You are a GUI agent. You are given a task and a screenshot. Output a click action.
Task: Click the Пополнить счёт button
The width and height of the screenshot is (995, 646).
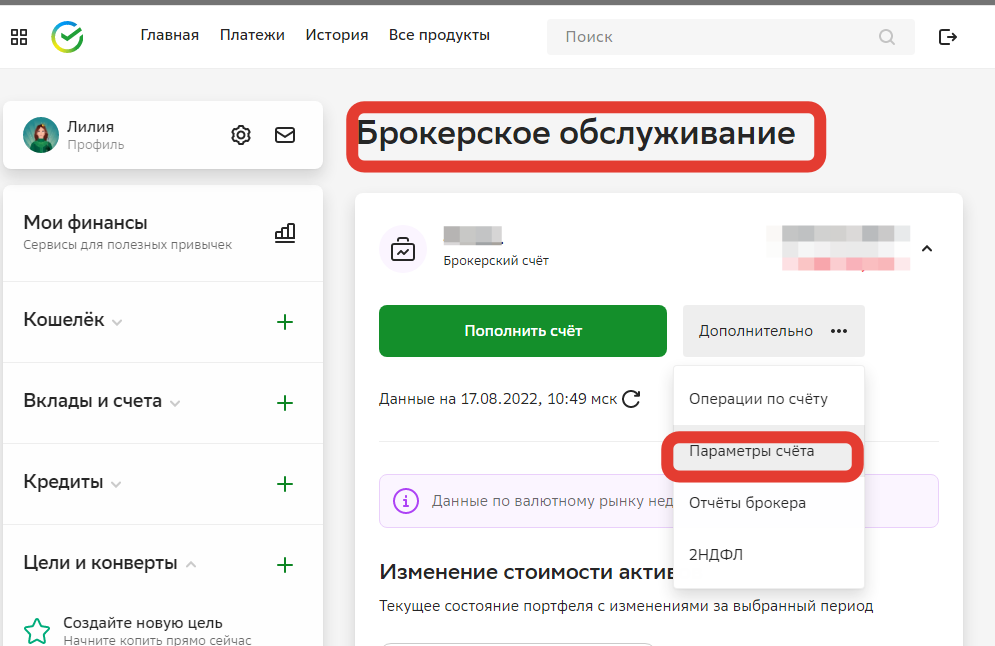pyautogui.click(x=522, y=330)
